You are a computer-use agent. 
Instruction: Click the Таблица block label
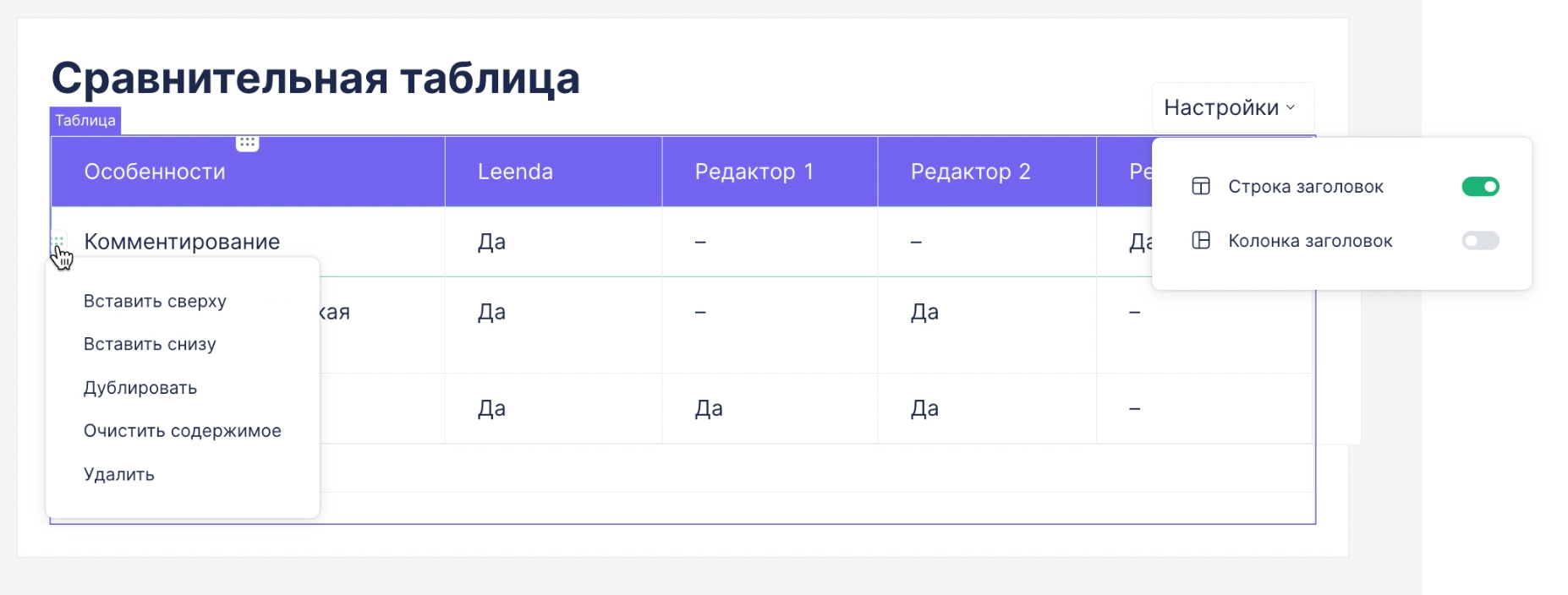pos(85,121)
